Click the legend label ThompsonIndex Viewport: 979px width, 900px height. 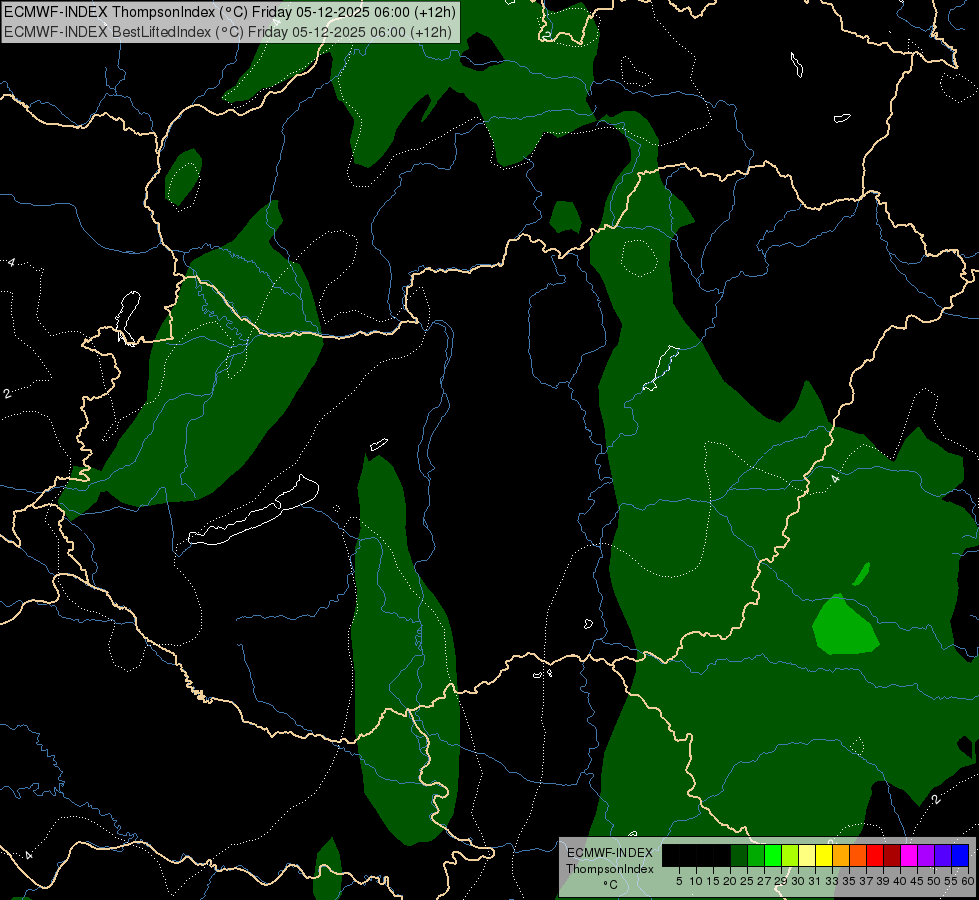tap(609, 869)
